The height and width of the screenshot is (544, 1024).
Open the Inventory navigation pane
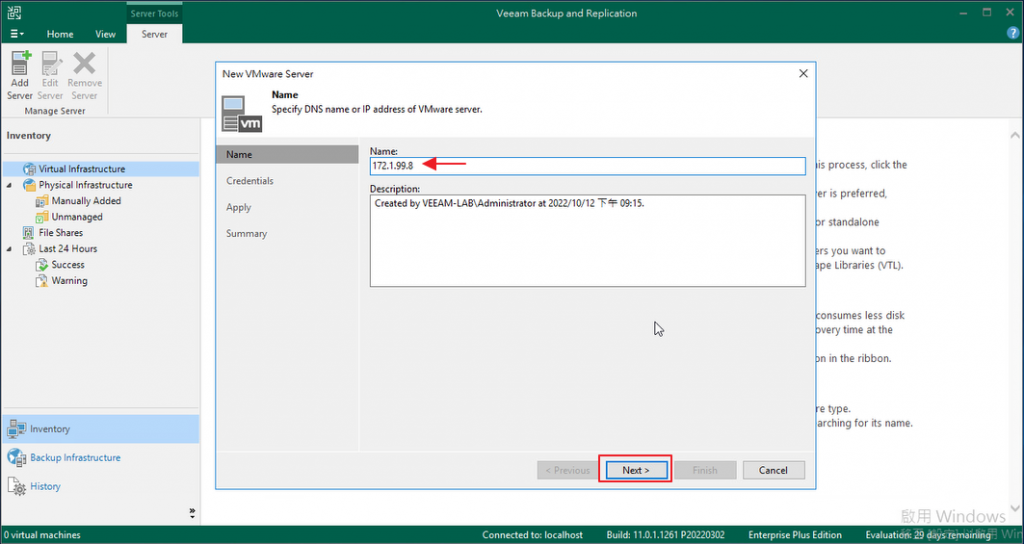click(x=101, y=429)
